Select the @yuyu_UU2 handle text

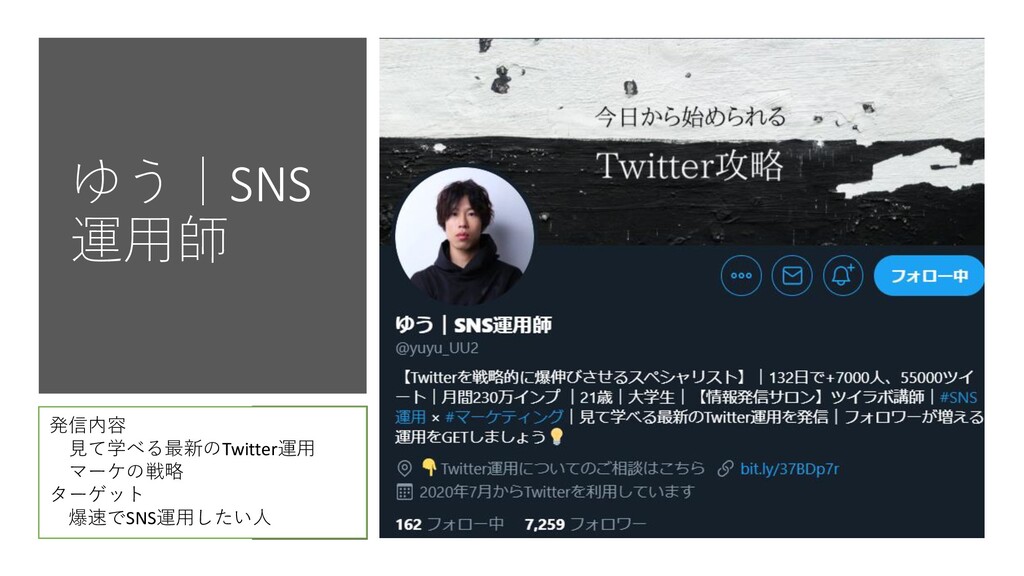click(x=437, y=348)
